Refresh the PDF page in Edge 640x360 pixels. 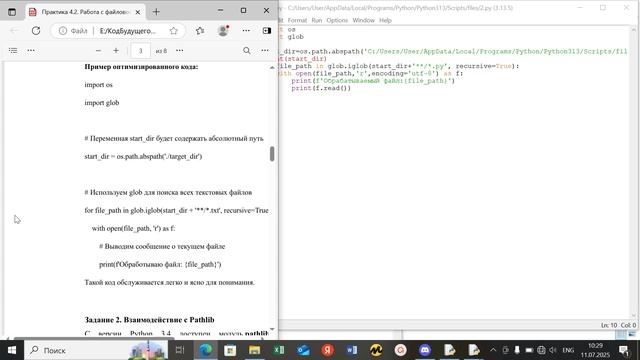(36, 31)
